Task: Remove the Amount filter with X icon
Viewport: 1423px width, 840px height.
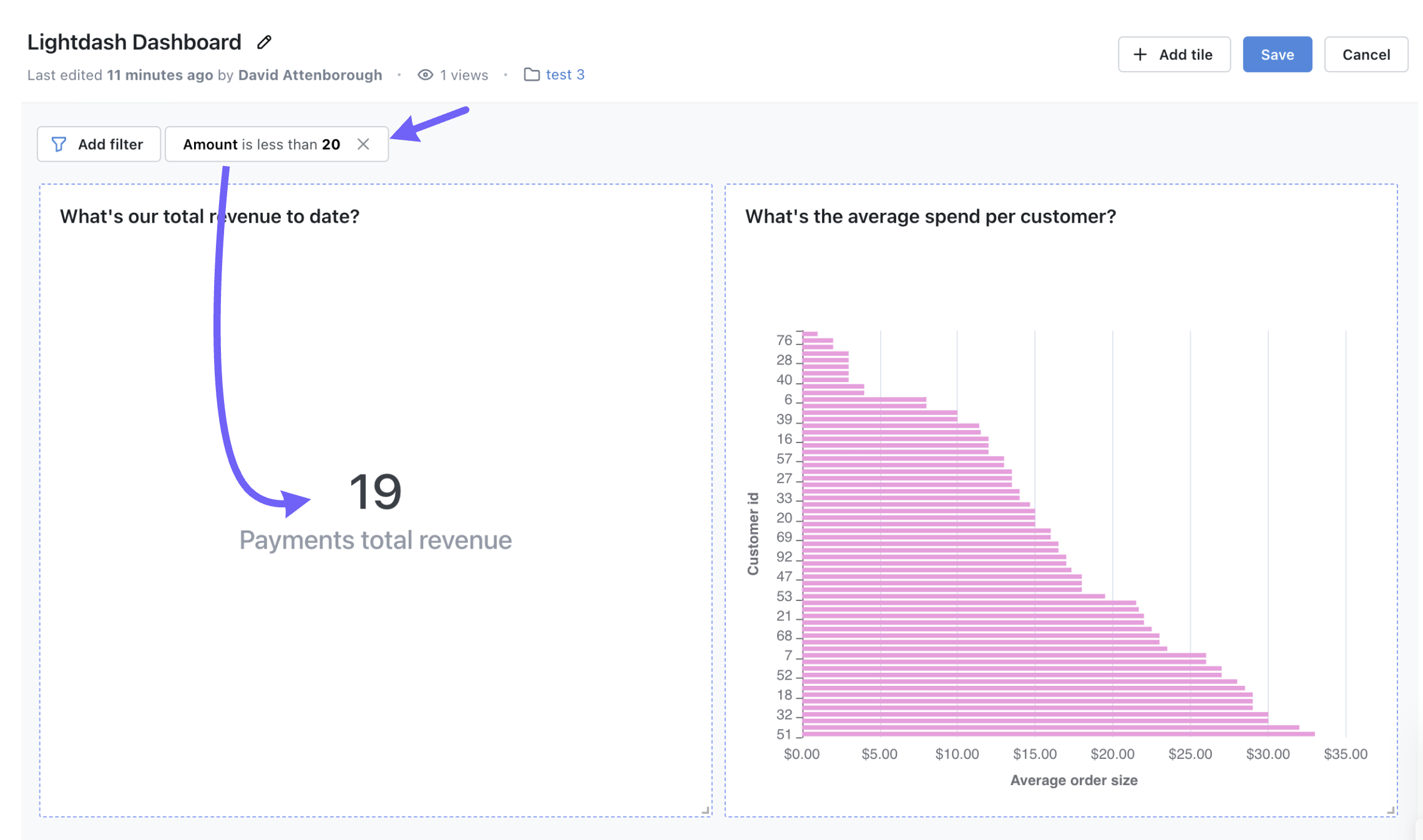Action: point(363,144)
